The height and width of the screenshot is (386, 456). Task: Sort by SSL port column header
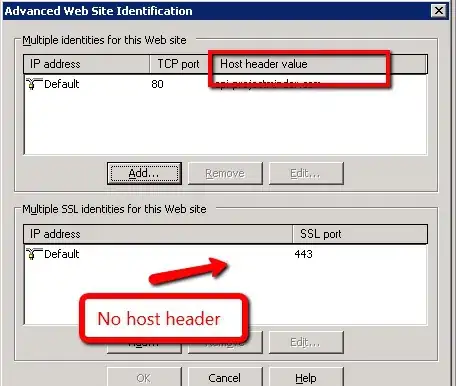point(360,234)
